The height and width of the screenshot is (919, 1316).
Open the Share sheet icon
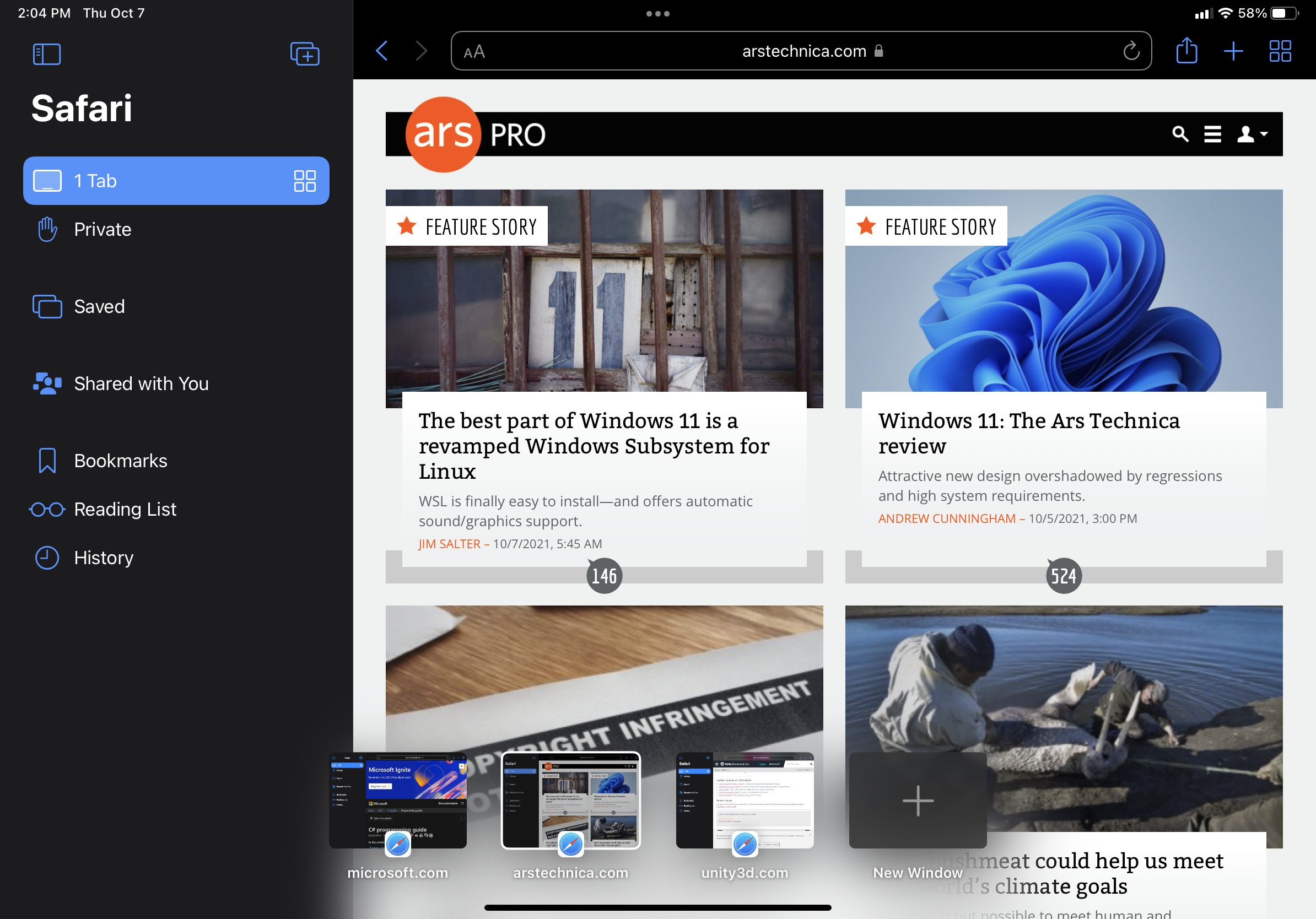1186,51
